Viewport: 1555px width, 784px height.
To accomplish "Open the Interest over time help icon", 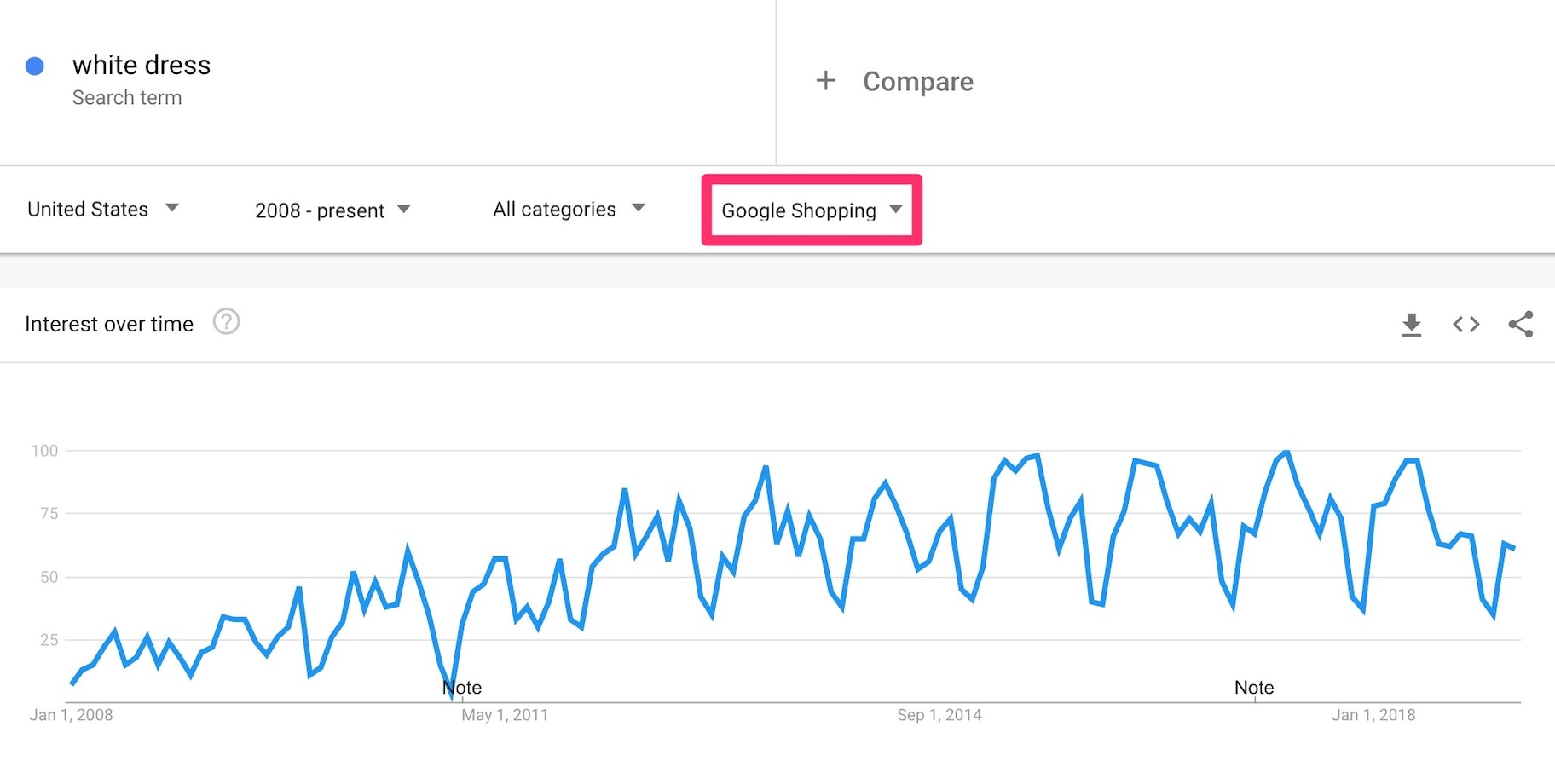I will click(x=226, y=322).
